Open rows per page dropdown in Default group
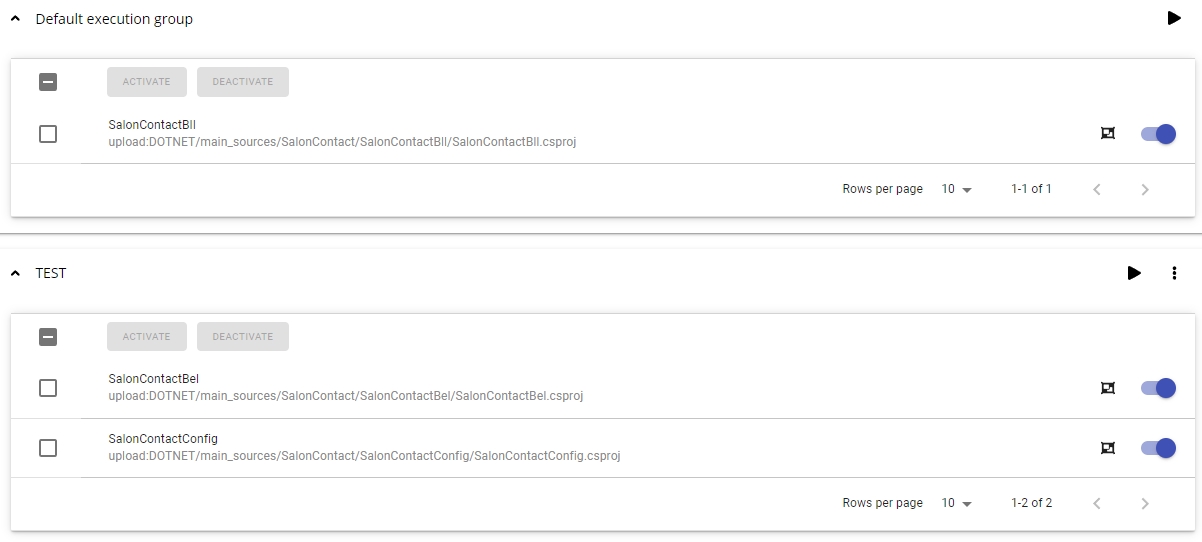This screenshot has width=1202, height=542. [x=957, y=189]
